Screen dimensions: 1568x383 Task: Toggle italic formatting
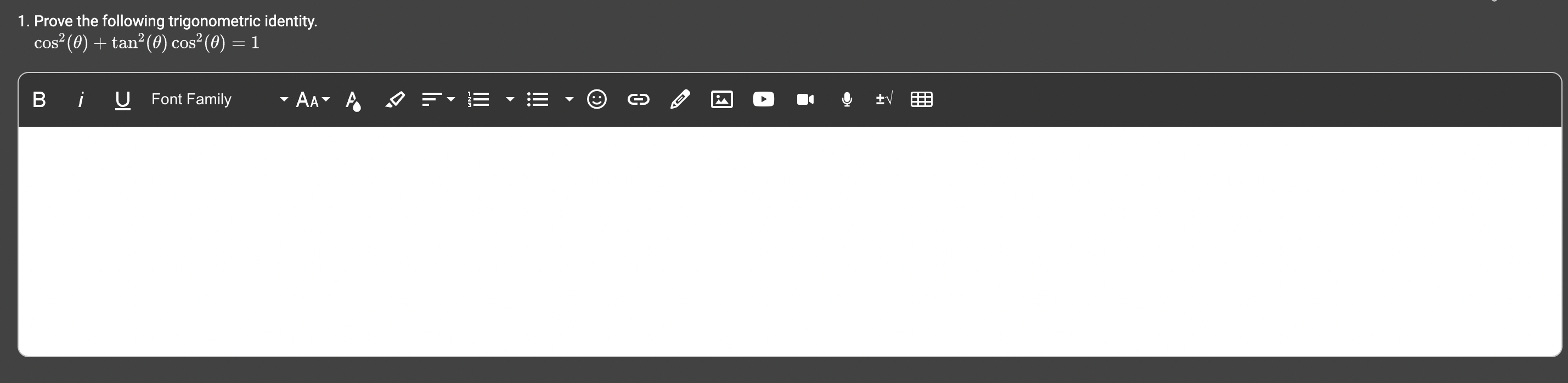click(x=80, y=99)
